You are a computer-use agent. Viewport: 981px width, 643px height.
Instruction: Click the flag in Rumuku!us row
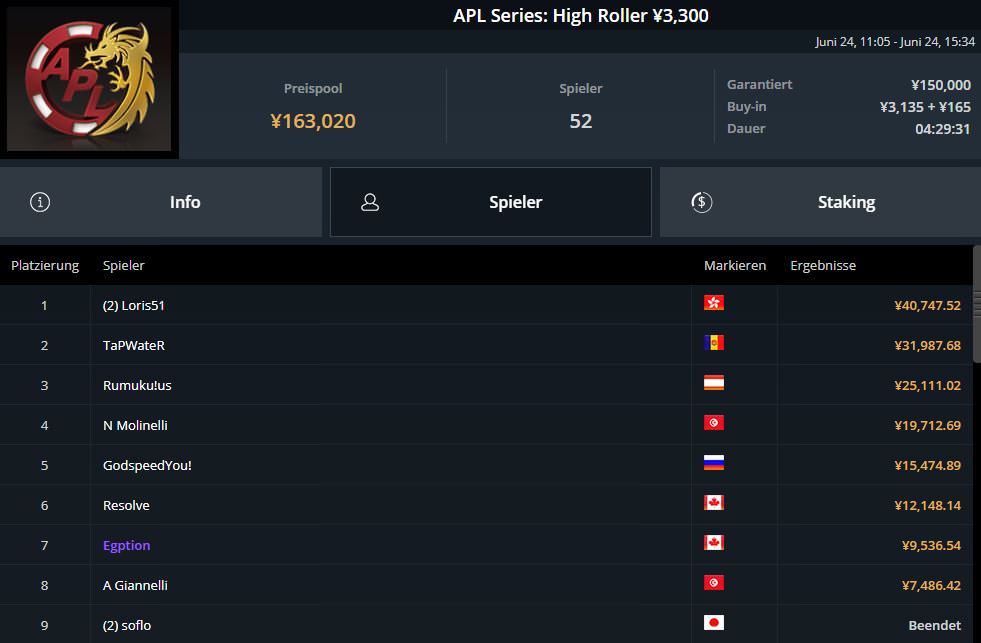pyautogui.click(x=714, y=383)
